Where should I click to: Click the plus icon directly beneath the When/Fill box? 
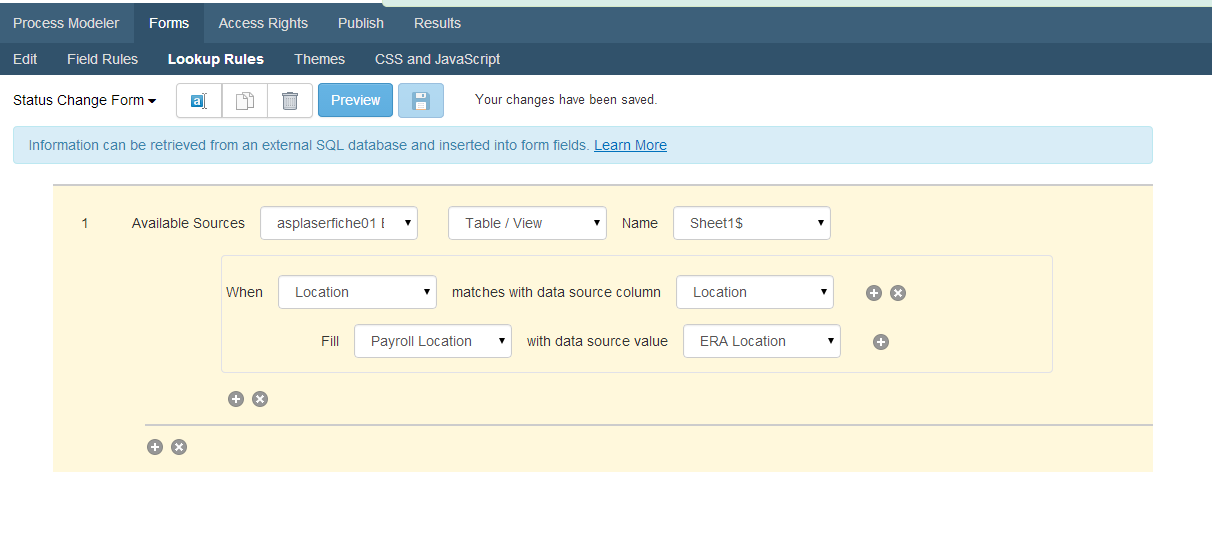[x=236, y=399]
